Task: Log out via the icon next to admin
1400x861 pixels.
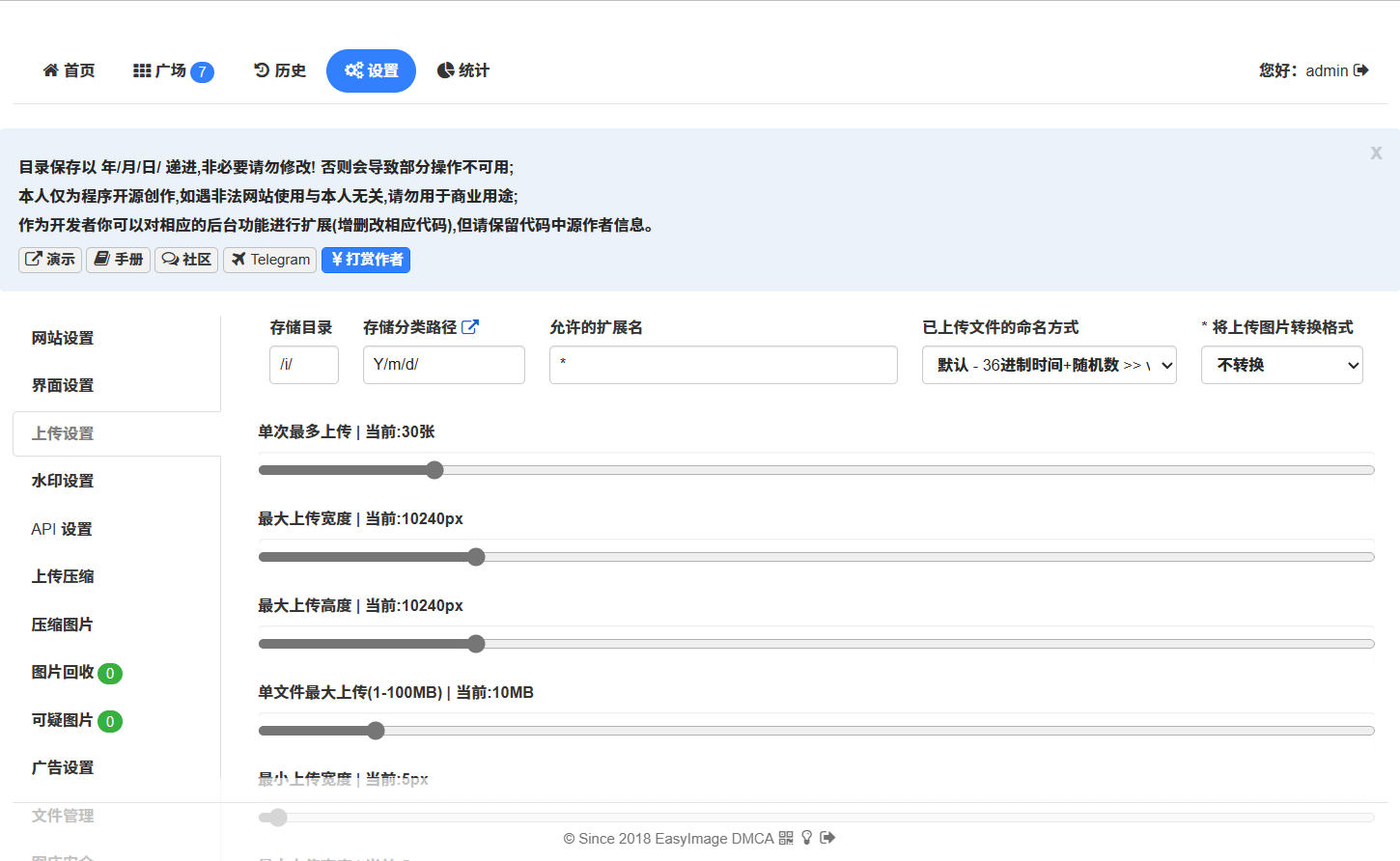Action: coord(1363,69)
